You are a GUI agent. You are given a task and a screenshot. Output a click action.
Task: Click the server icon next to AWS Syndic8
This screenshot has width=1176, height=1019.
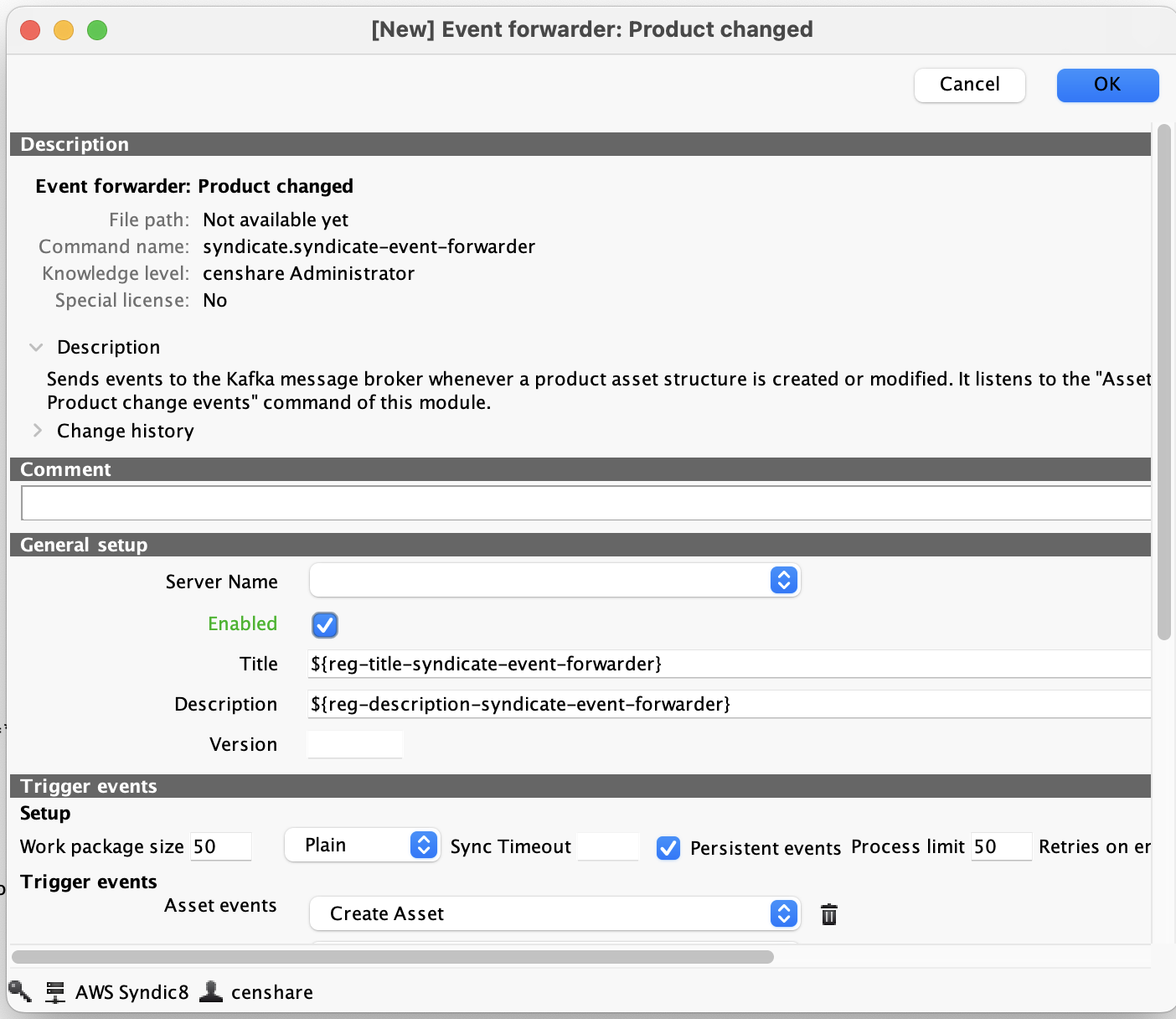point(55,992)
